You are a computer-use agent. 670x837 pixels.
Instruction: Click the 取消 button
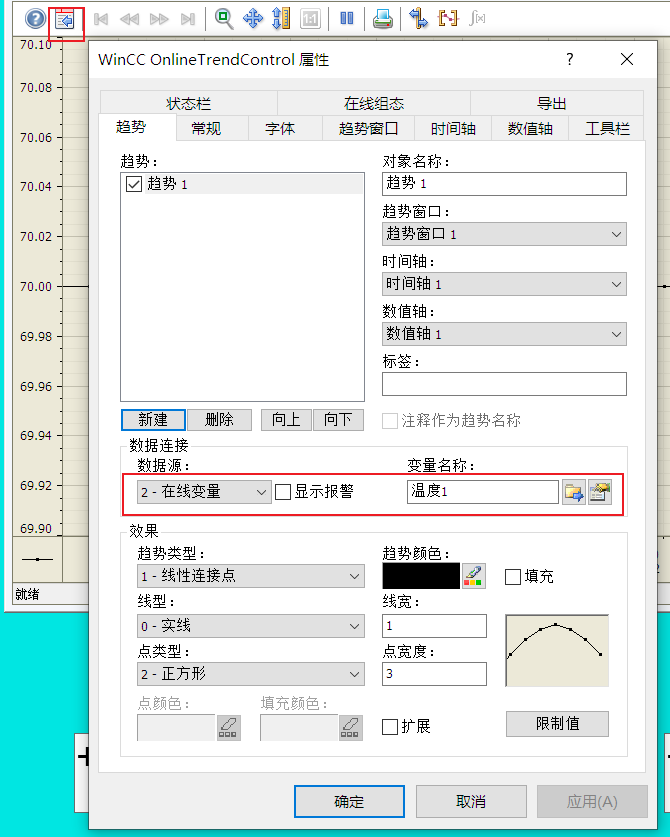471,801
